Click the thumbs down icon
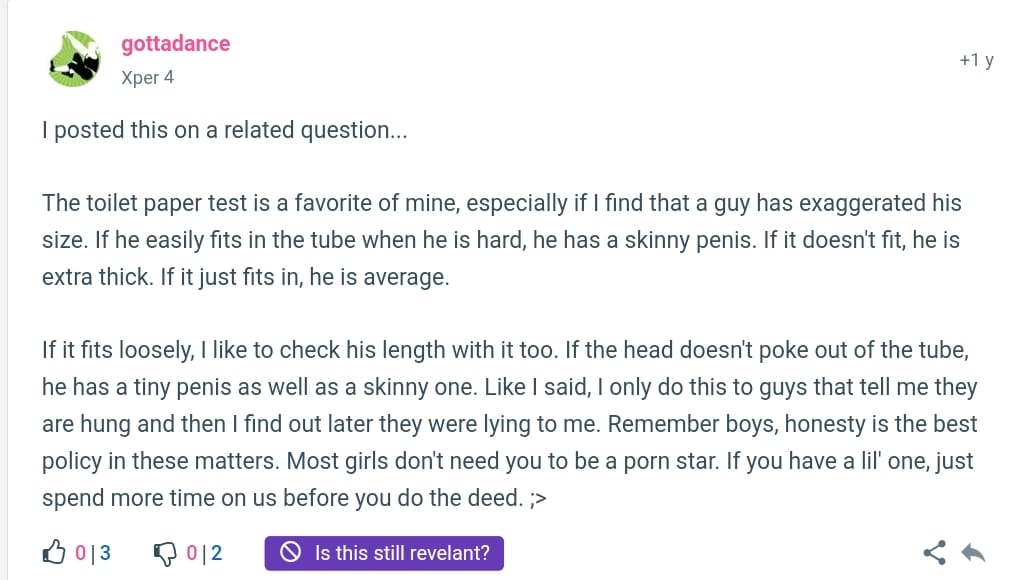This screenshot has height=580, width=1021. (165, 553)
